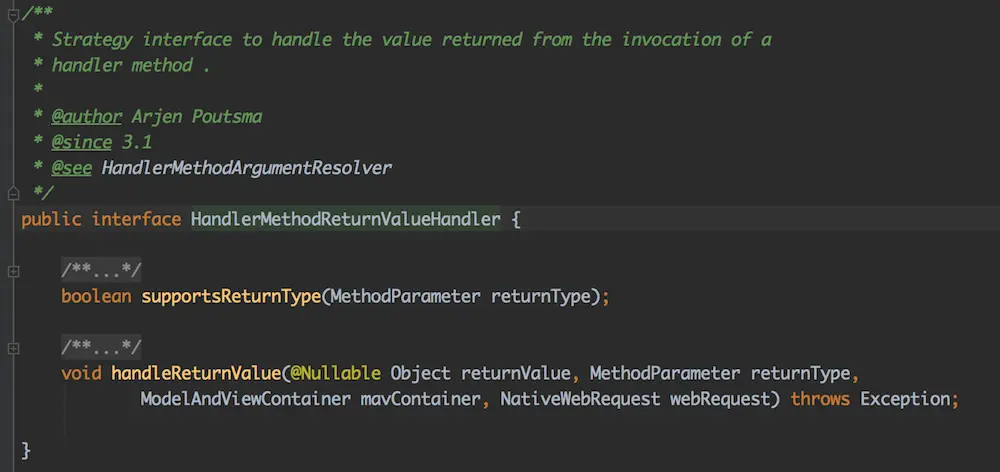This screenshot has width=1000, height=472.
Task: Open the HandlerMethodArgumentResolver reference
Action: point(246,168)
